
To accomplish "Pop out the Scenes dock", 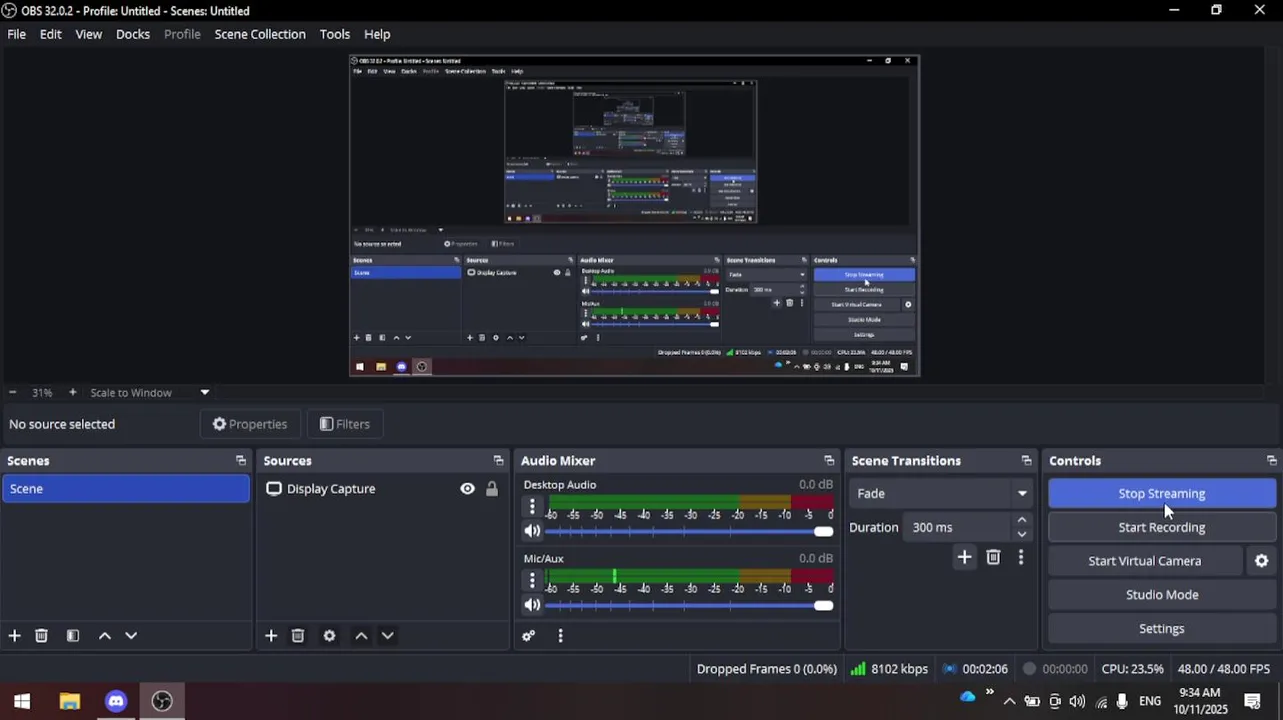I will coord(241,461).
